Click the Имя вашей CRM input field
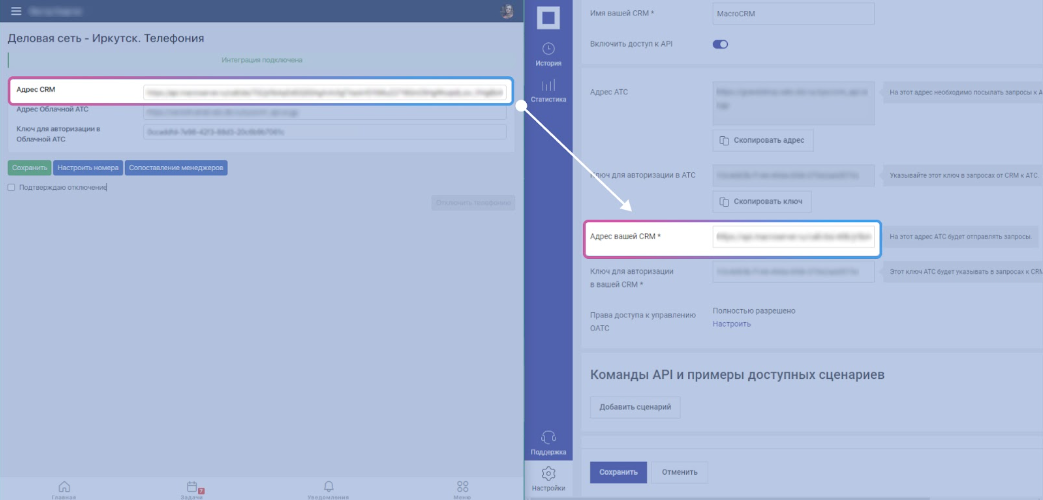The image size is (1043, 500). click(x=793, y=13)
